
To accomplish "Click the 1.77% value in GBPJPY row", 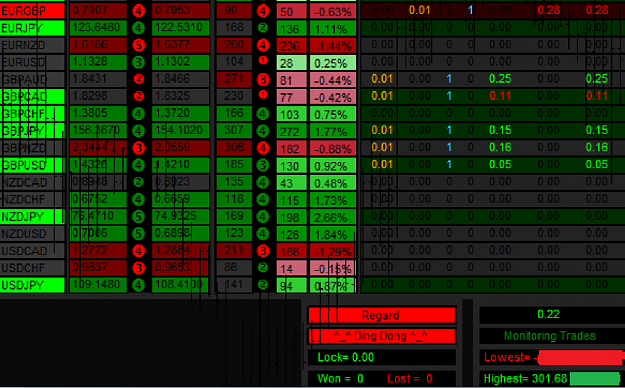I will (333, 131).
